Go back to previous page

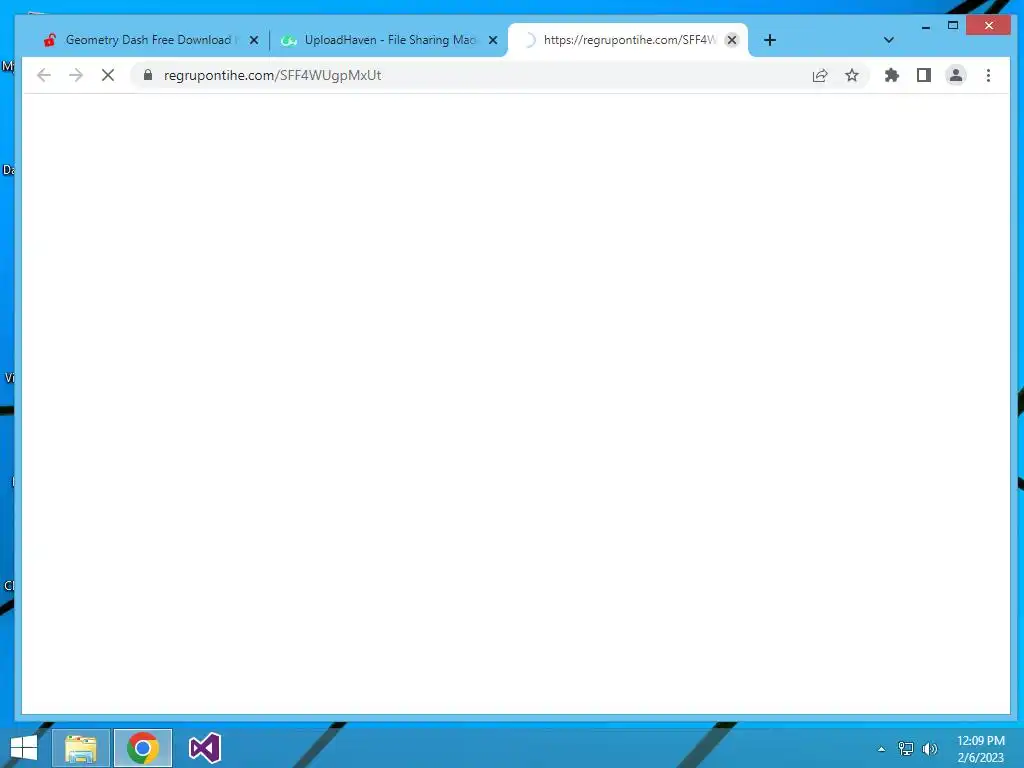coord(44,75)
